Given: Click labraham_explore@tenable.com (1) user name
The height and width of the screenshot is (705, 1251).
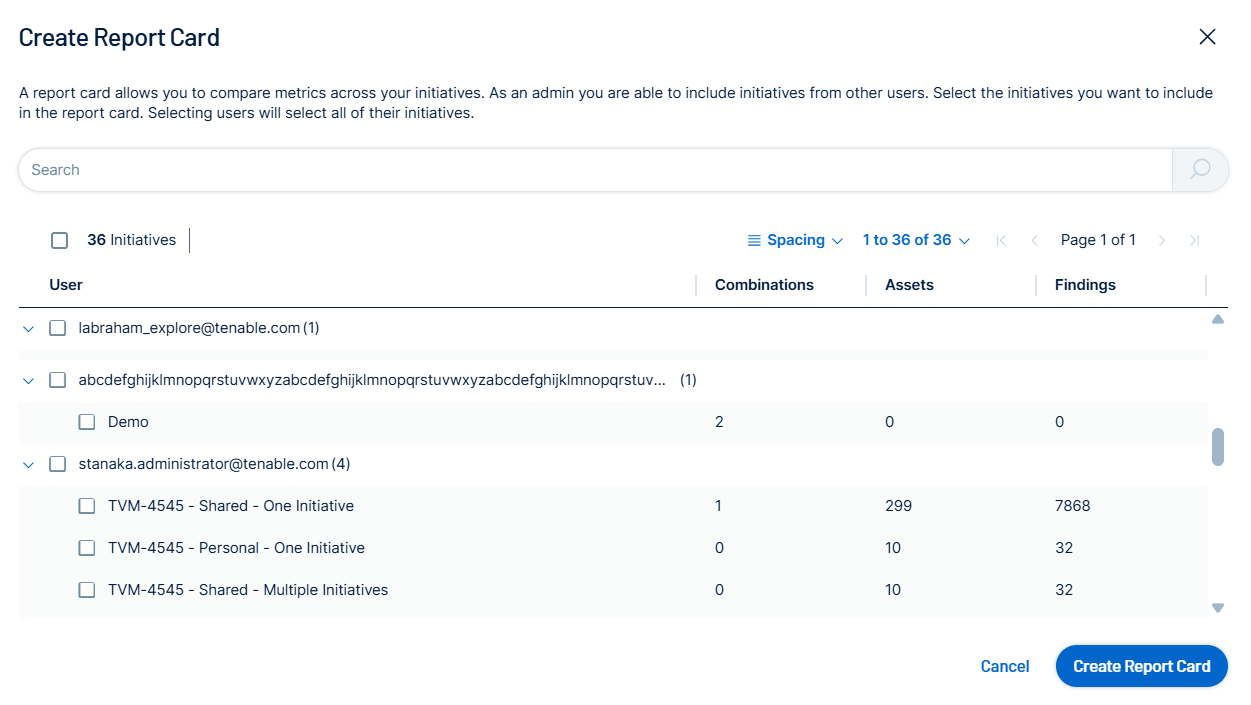Looking at the screenshot, I should tap(199, 328).
